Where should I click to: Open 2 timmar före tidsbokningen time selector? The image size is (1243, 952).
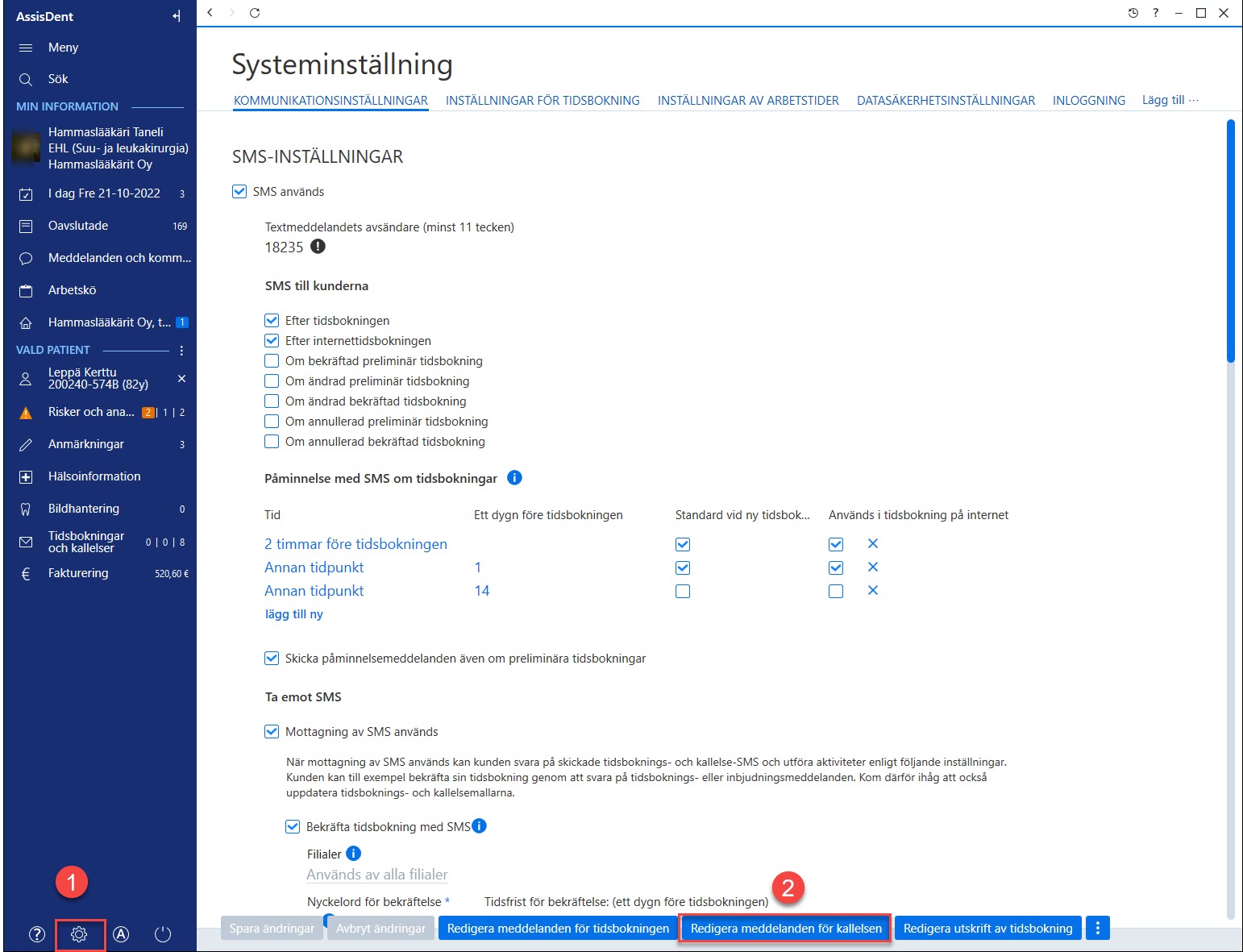coord(355,544)
